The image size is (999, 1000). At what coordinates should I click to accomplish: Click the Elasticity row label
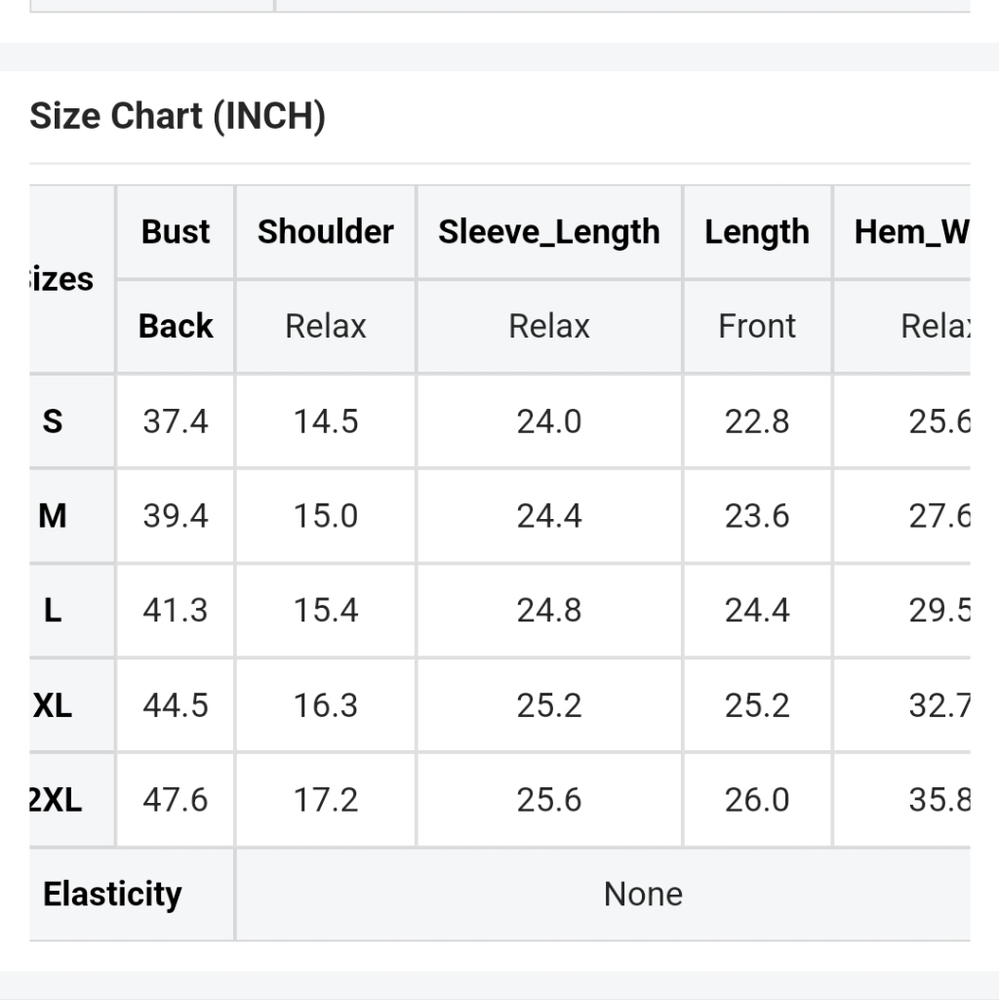(112, 894)
